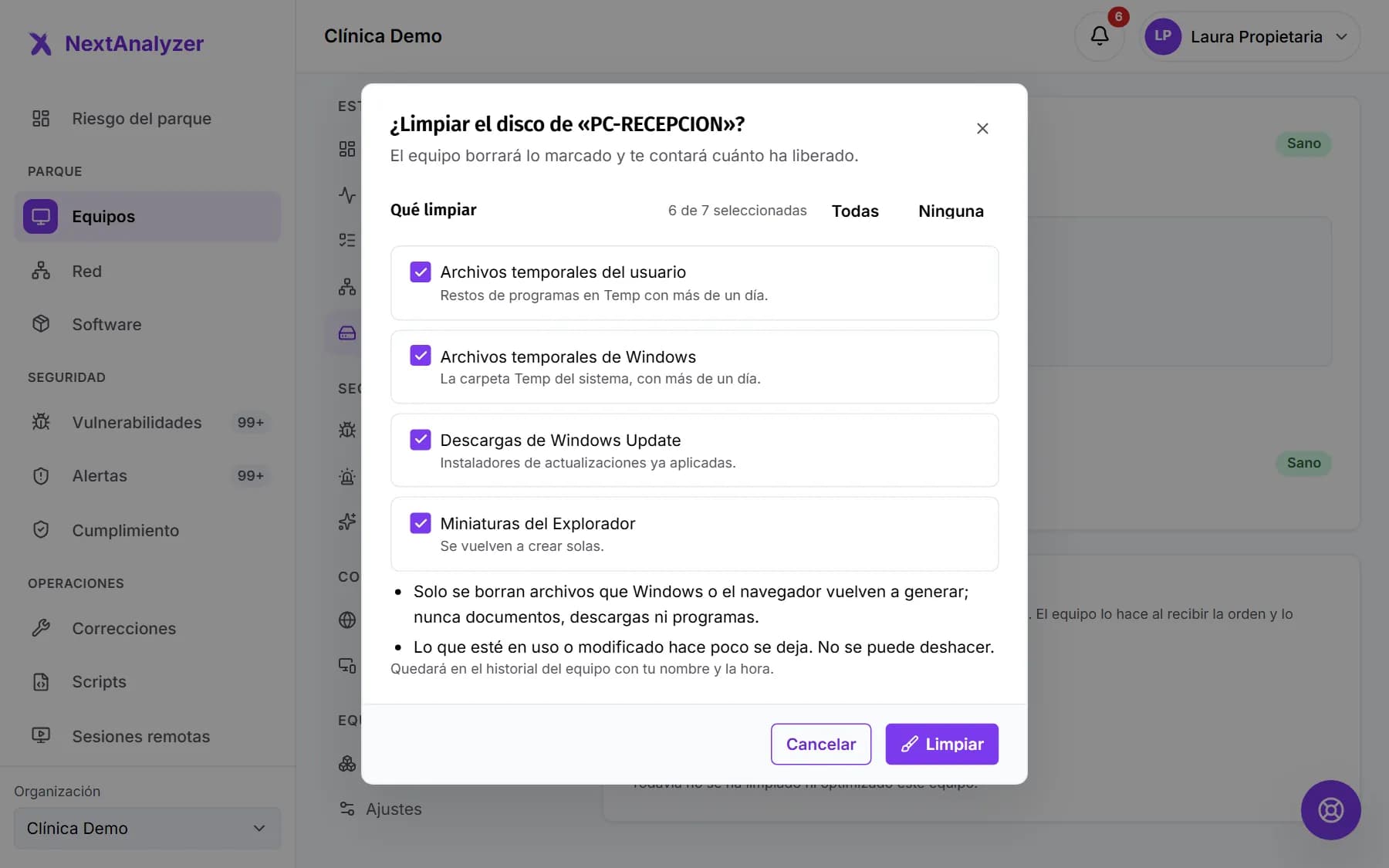Screen dimensions: 1389x868
Task: Click the Alertas 99+ badge
Action: (251, 475)
